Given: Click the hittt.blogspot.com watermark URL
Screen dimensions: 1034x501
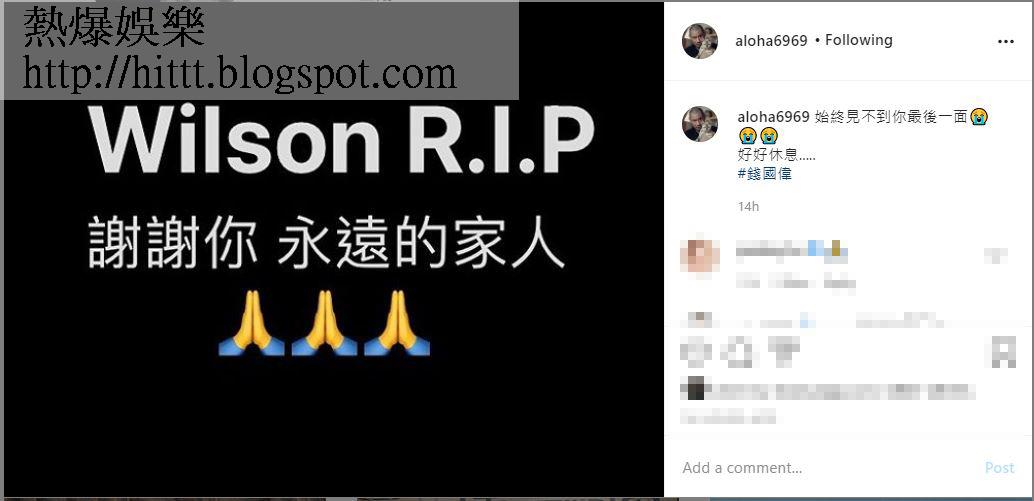Looking at the screenshot, I should coord(239,74).
